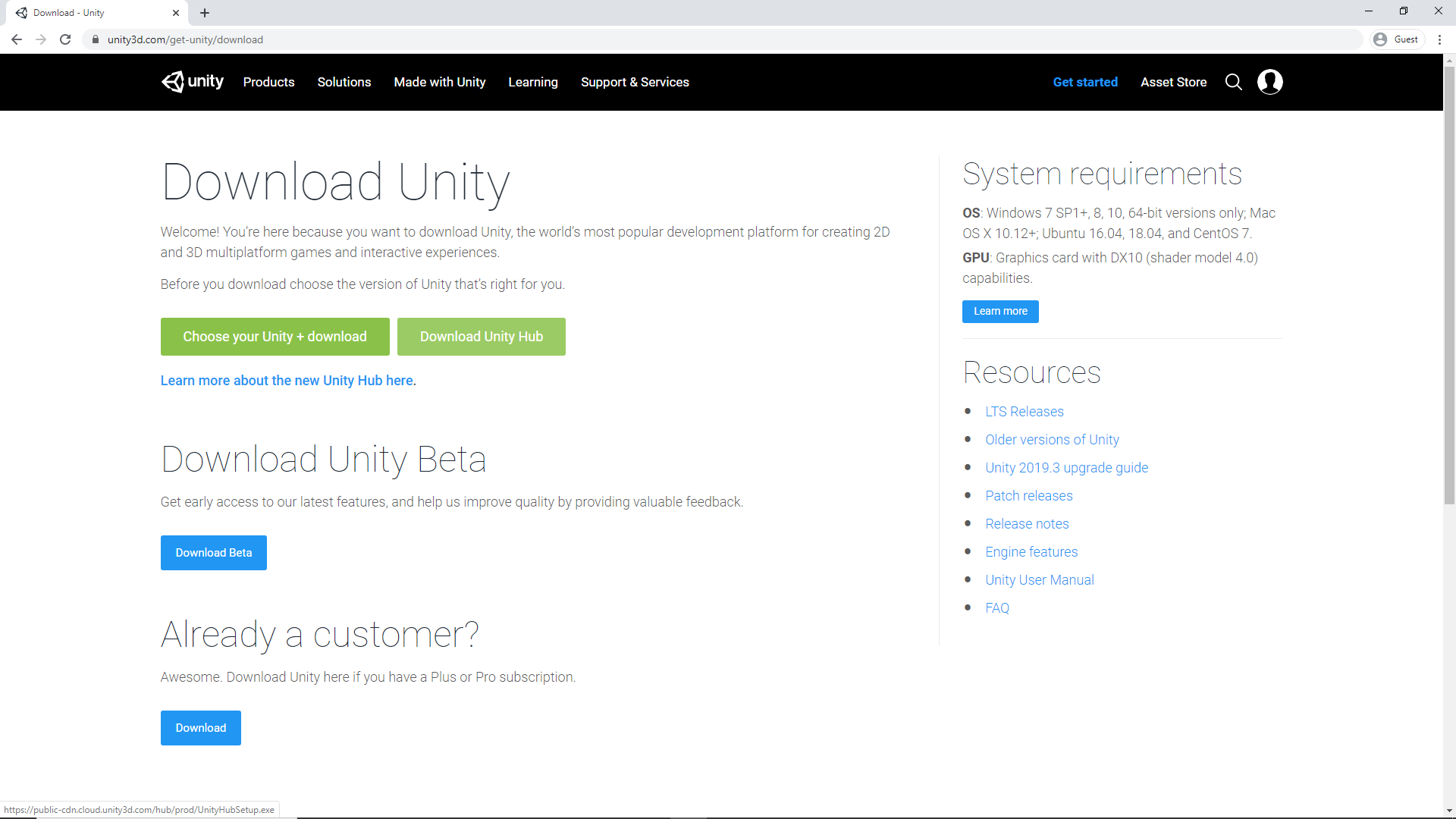Click the Unity logo in the header
Image resolution: width=1456 pixels, height=819 pixels.
[x=193, y=82]
